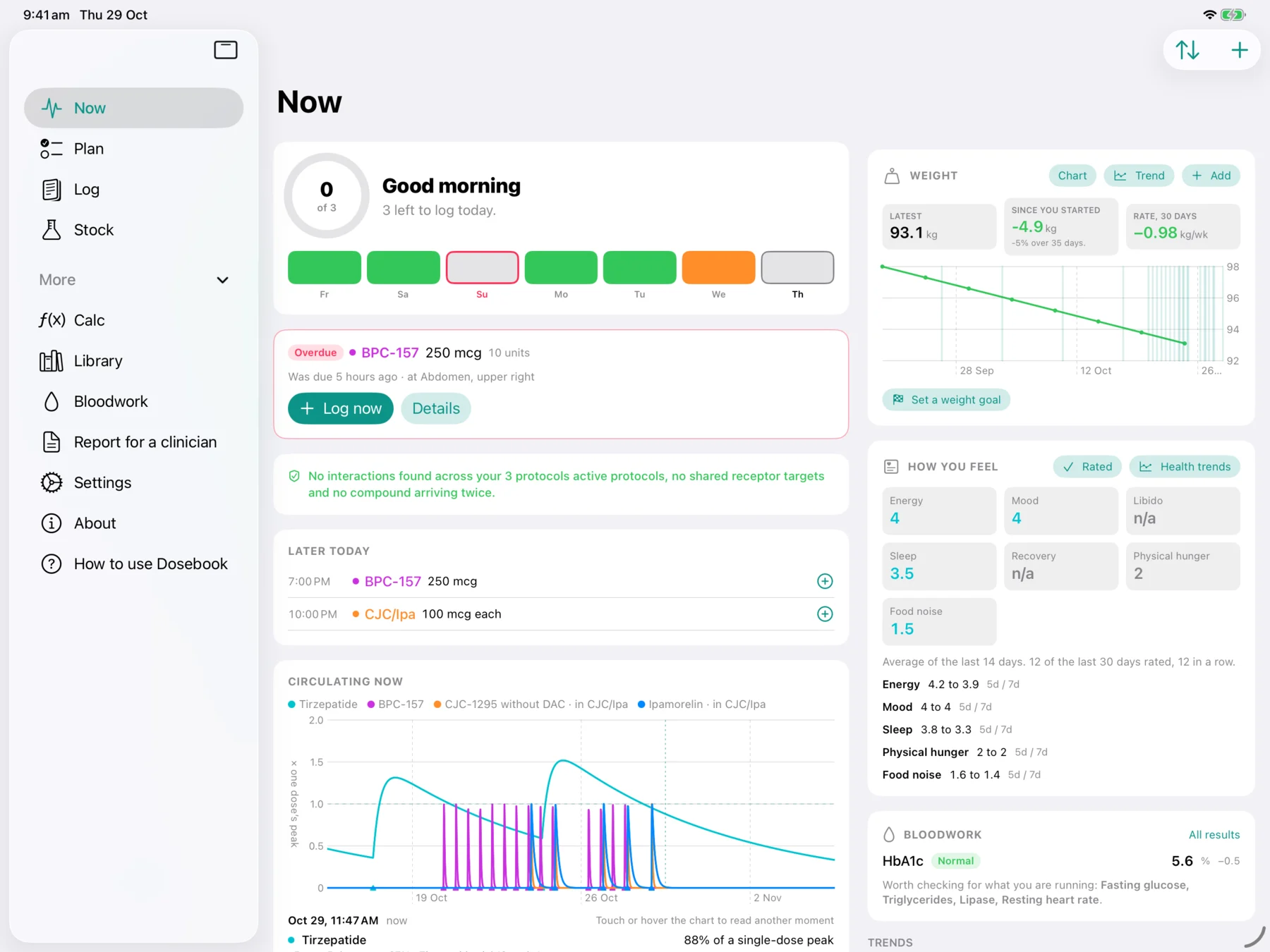The height and width of the screenshot is (952, 1270).
Task: Set a weight goal
Action: tap(946, 400)
